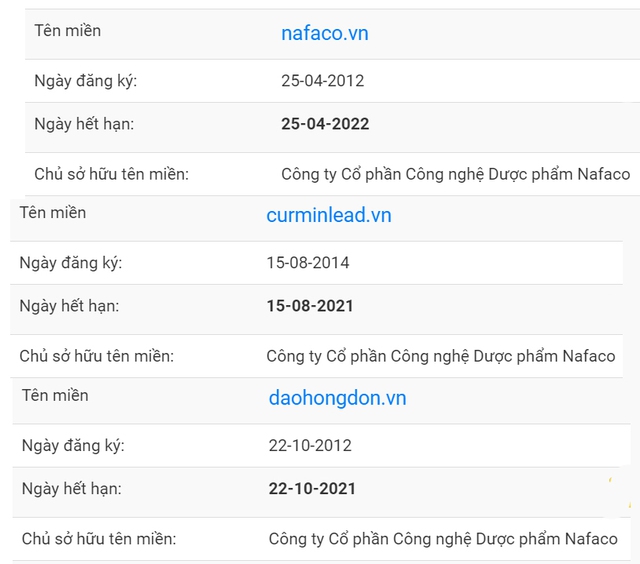
Task: Click 'Ngày hết hạn:' label beside 15-08-2021
Action: pos(69,306)
